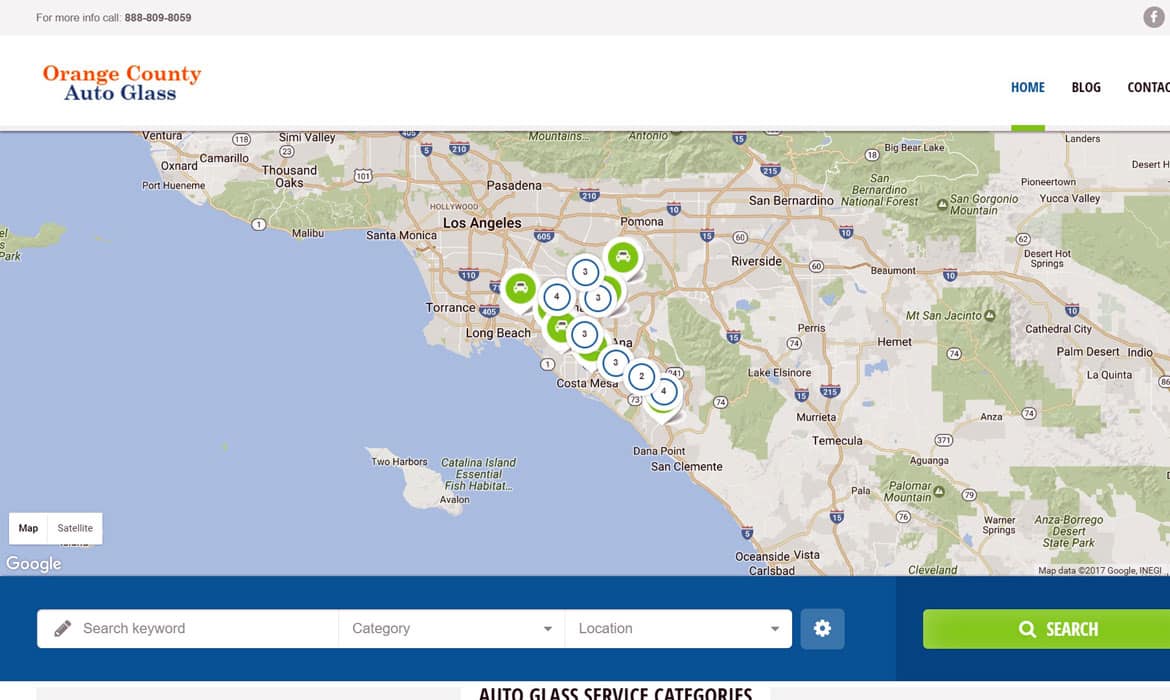Click the magnifier icon on Search button

(x=1027, y=629)
